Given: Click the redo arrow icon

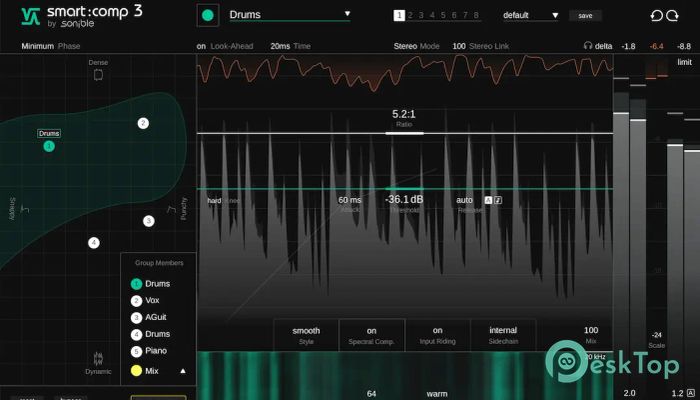Looking at the screenshot, I should 672,16.
